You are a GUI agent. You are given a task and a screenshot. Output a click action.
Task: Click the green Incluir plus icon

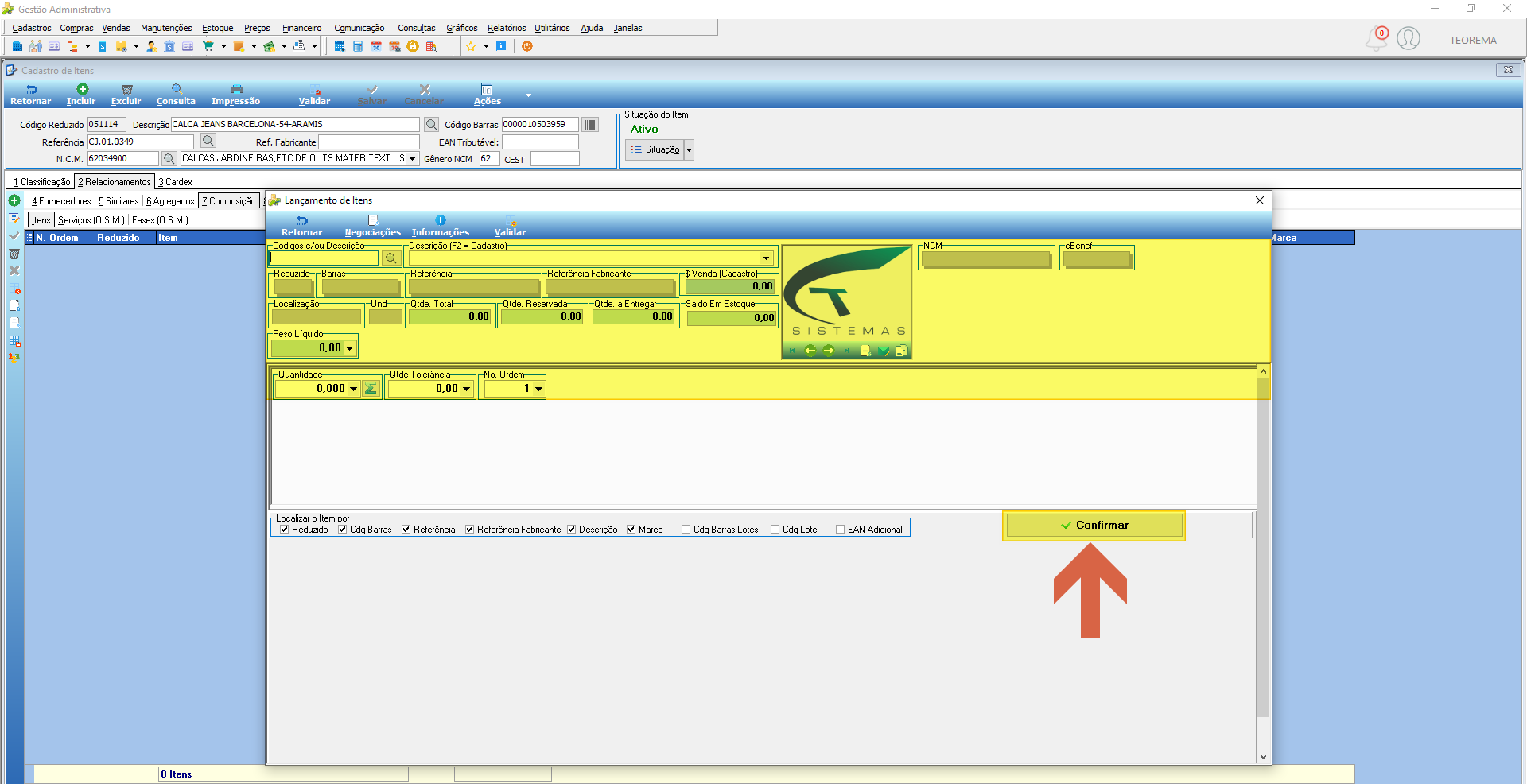(x=82, y=89)
